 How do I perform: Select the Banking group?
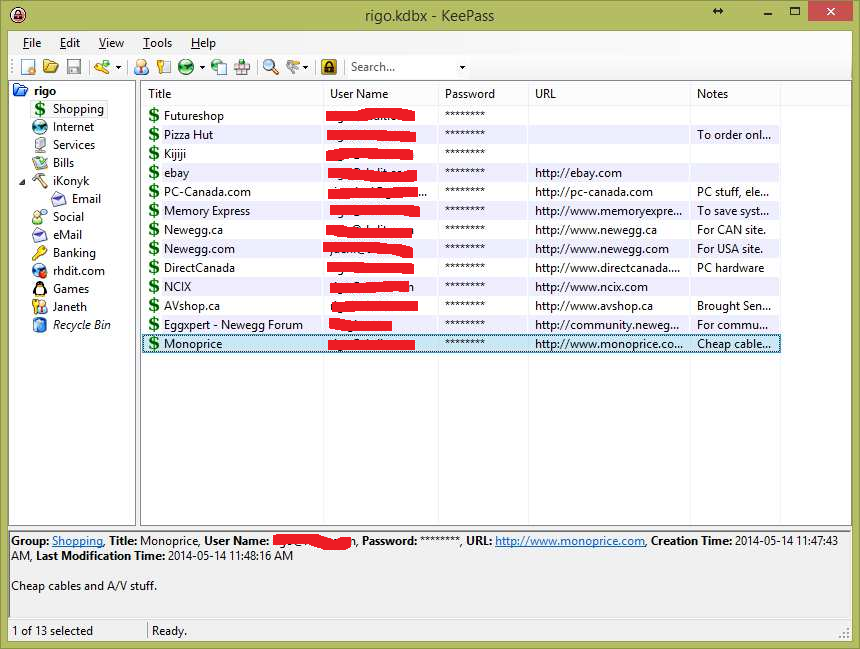(x=74, y=253)
